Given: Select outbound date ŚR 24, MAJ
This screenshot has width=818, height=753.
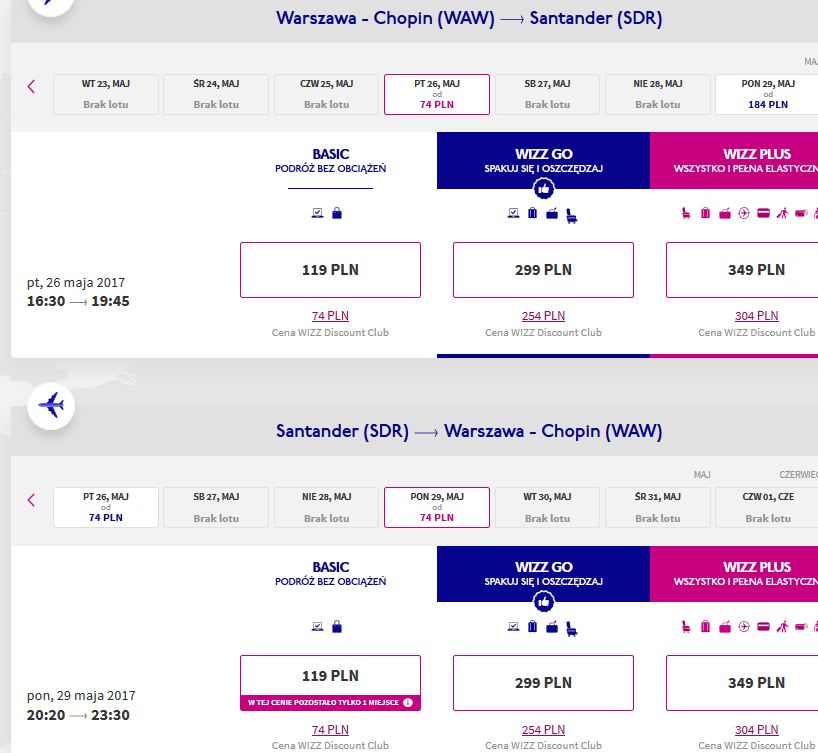Looking at the screenshot, I should click(x=216, y=94).
